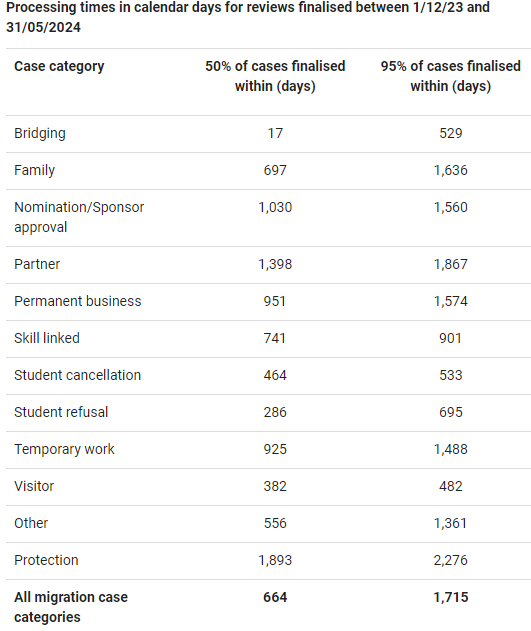Click the table title about processing times
The height and width of the screenshot is (631, 531).
[248, 17]
